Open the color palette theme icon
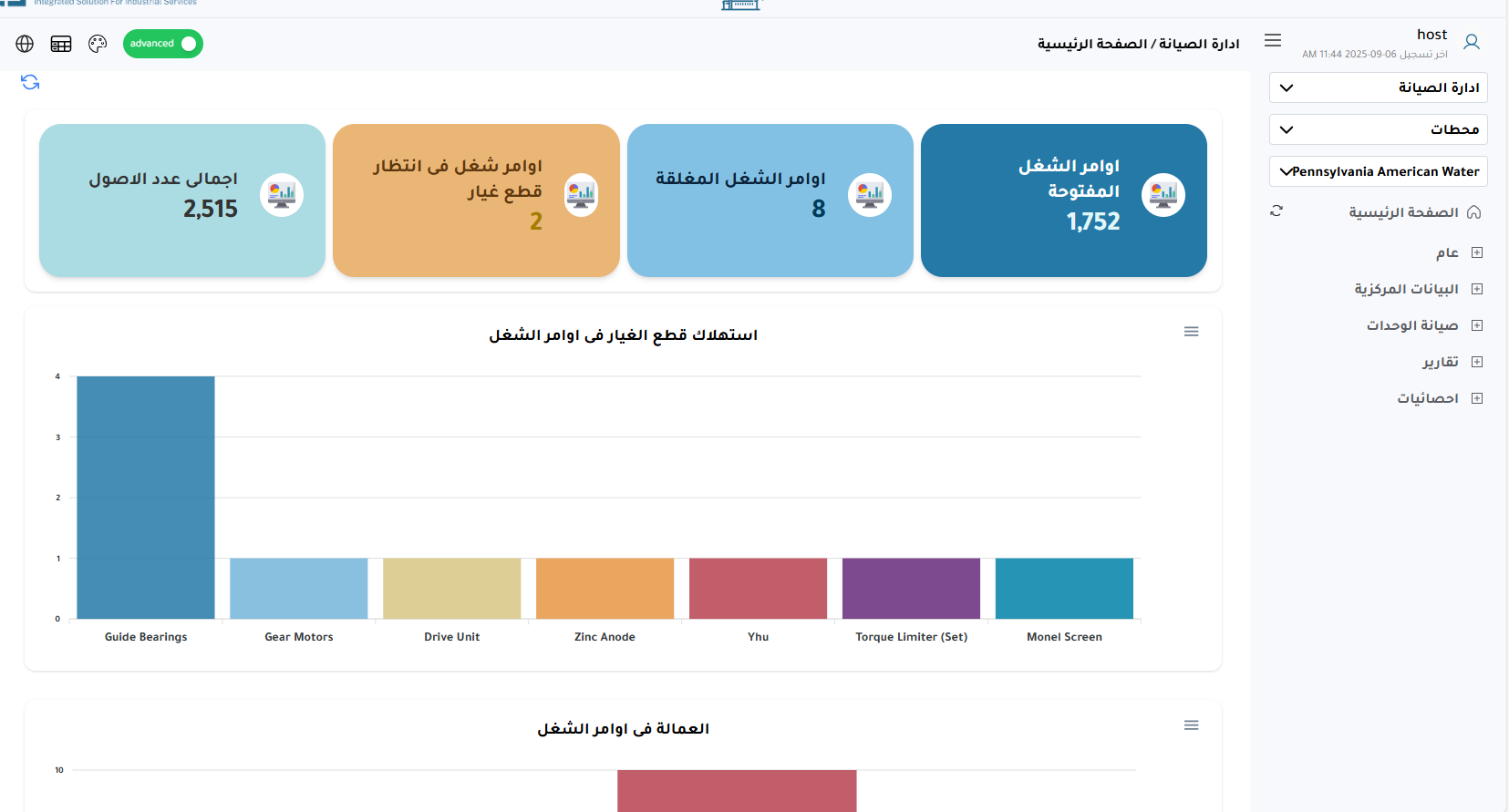The height and width of the screenshot is (812, 1509). [x=98, y=44]
